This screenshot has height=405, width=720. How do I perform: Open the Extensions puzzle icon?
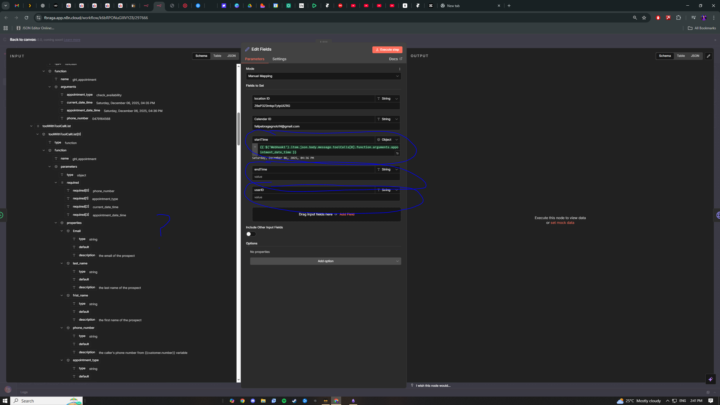678,17
